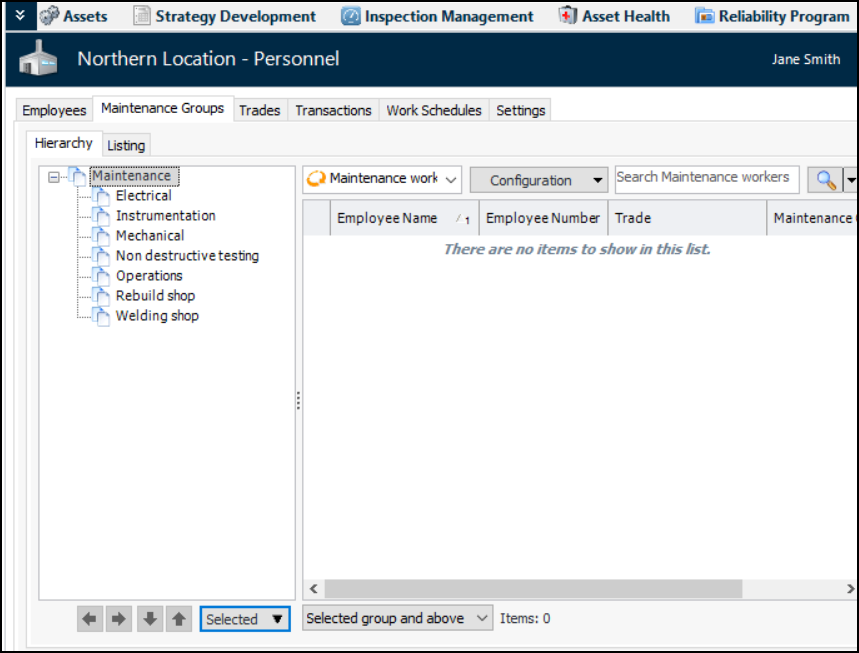Select the Rebuild shop group
This screenshot has height=653, width=859.
155,296
